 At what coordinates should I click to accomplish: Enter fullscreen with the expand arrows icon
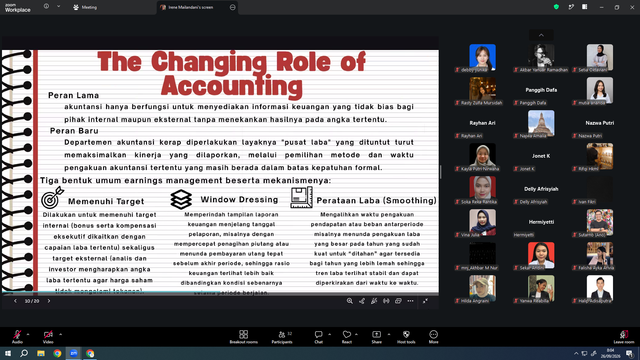(x=425, y=301)
